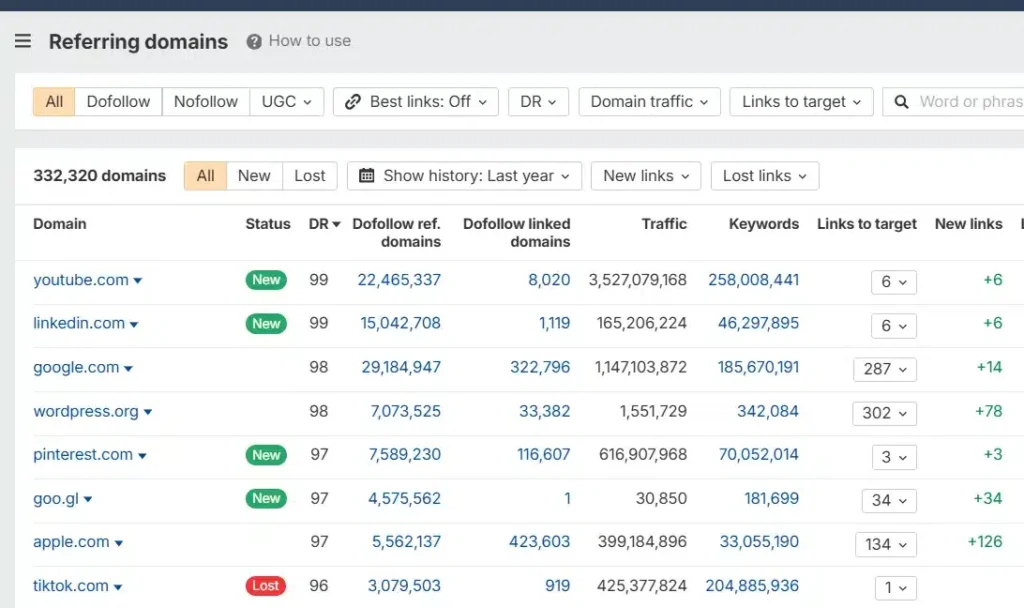Open wordpress.org links to target 302 dropdown
Viewport: 1024px width, 608px height.
[884, 413]
